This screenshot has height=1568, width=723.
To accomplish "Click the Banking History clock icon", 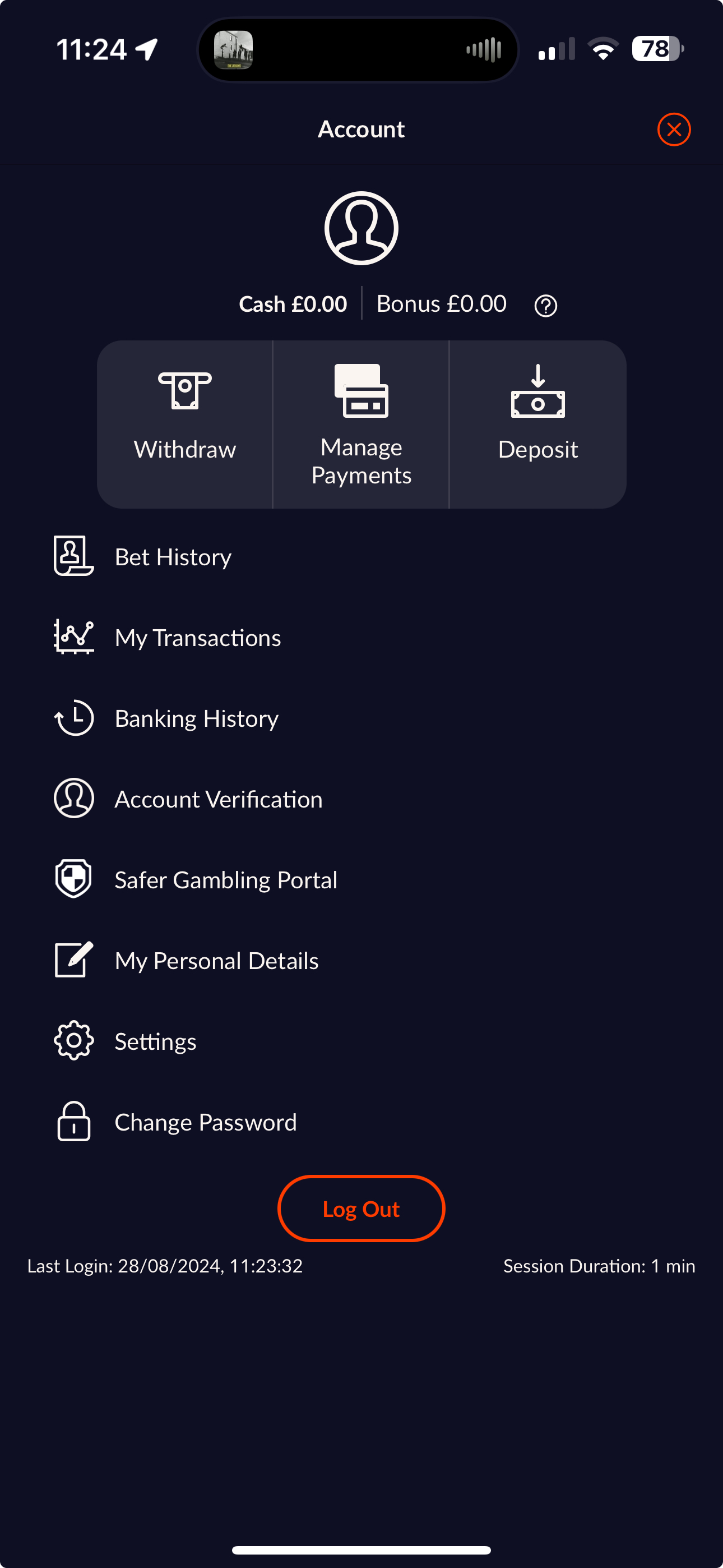I will tap(73, 718).
